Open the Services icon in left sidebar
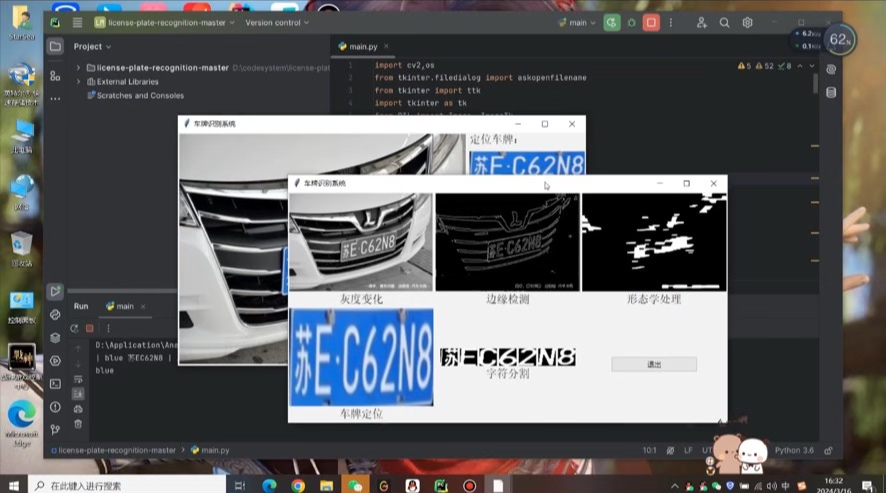This screenshot has width=886, height=493. point(55,361)
